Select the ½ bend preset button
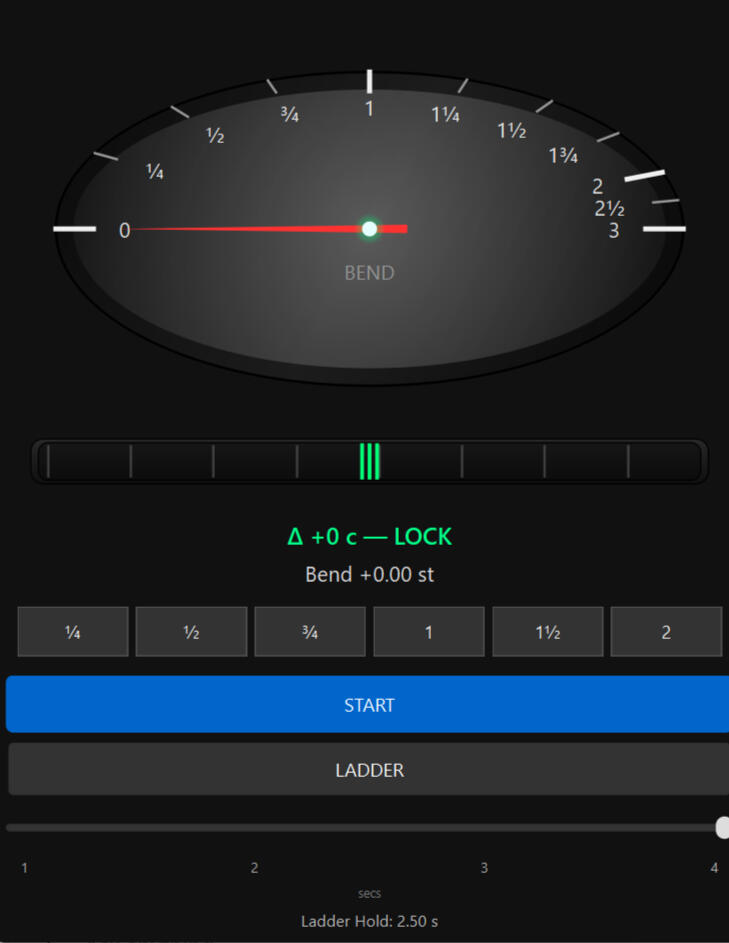The image size is (729, 943). pyautogui.click(x=191, y=632)
